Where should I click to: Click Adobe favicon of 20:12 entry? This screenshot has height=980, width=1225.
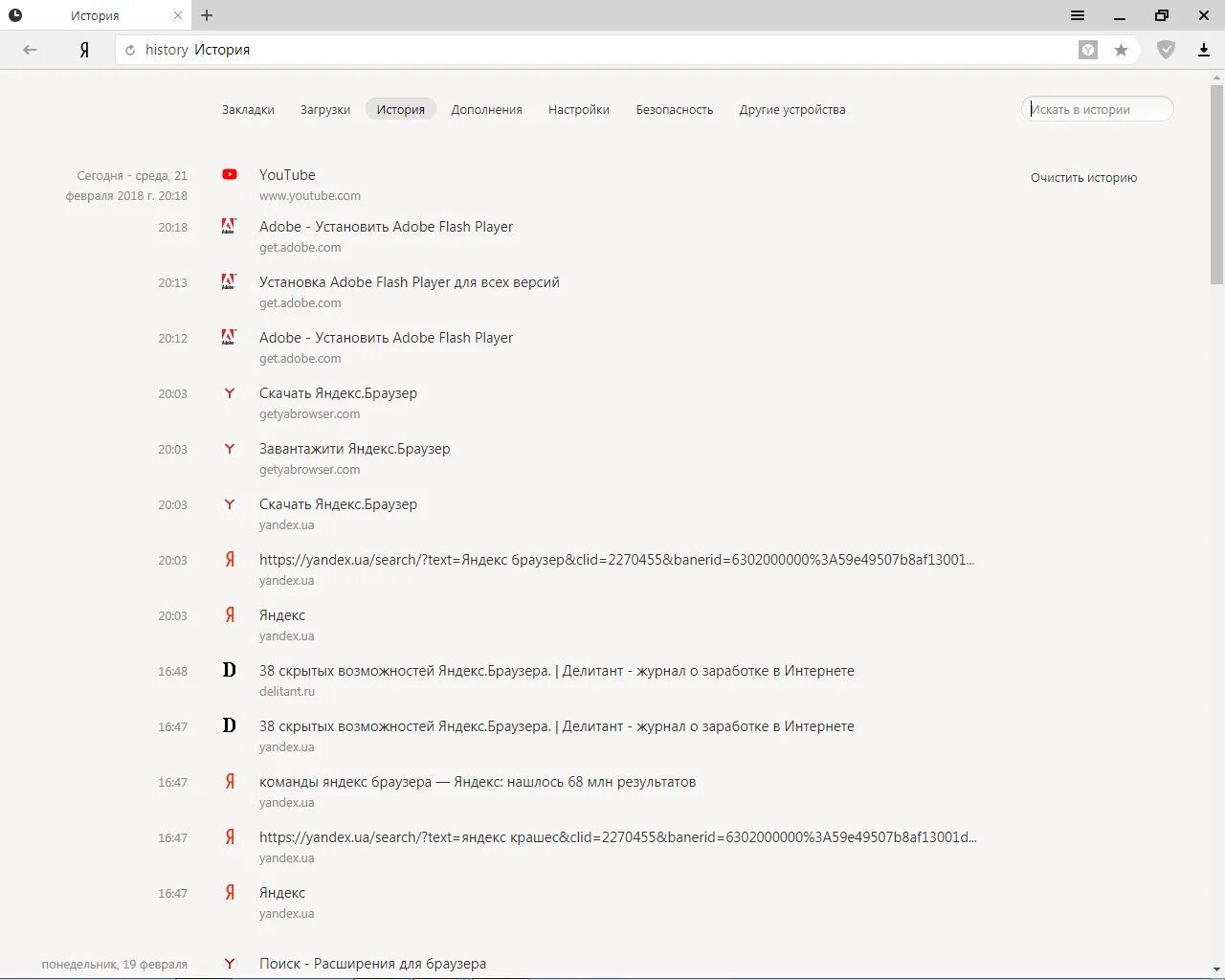[229, 337]
